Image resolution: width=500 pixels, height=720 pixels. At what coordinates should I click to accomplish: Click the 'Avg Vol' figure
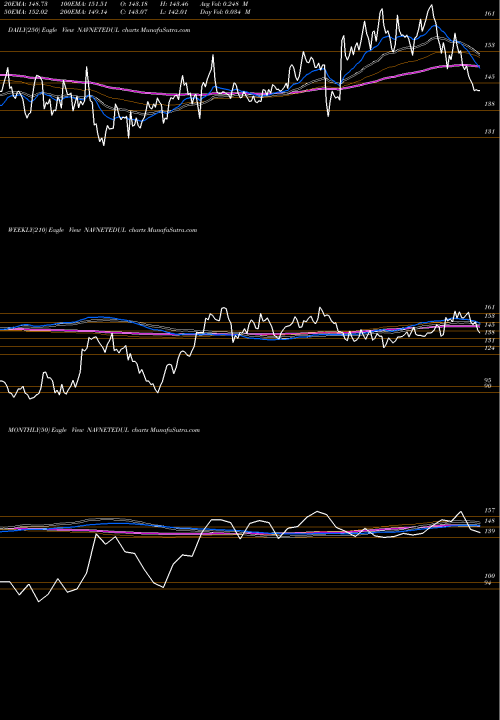click(x=225, y=4)
